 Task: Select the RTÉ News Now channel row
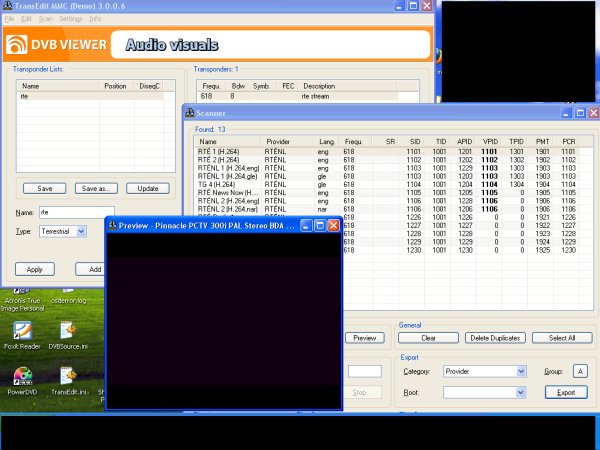pyautogui.click(x=387, y=192)
